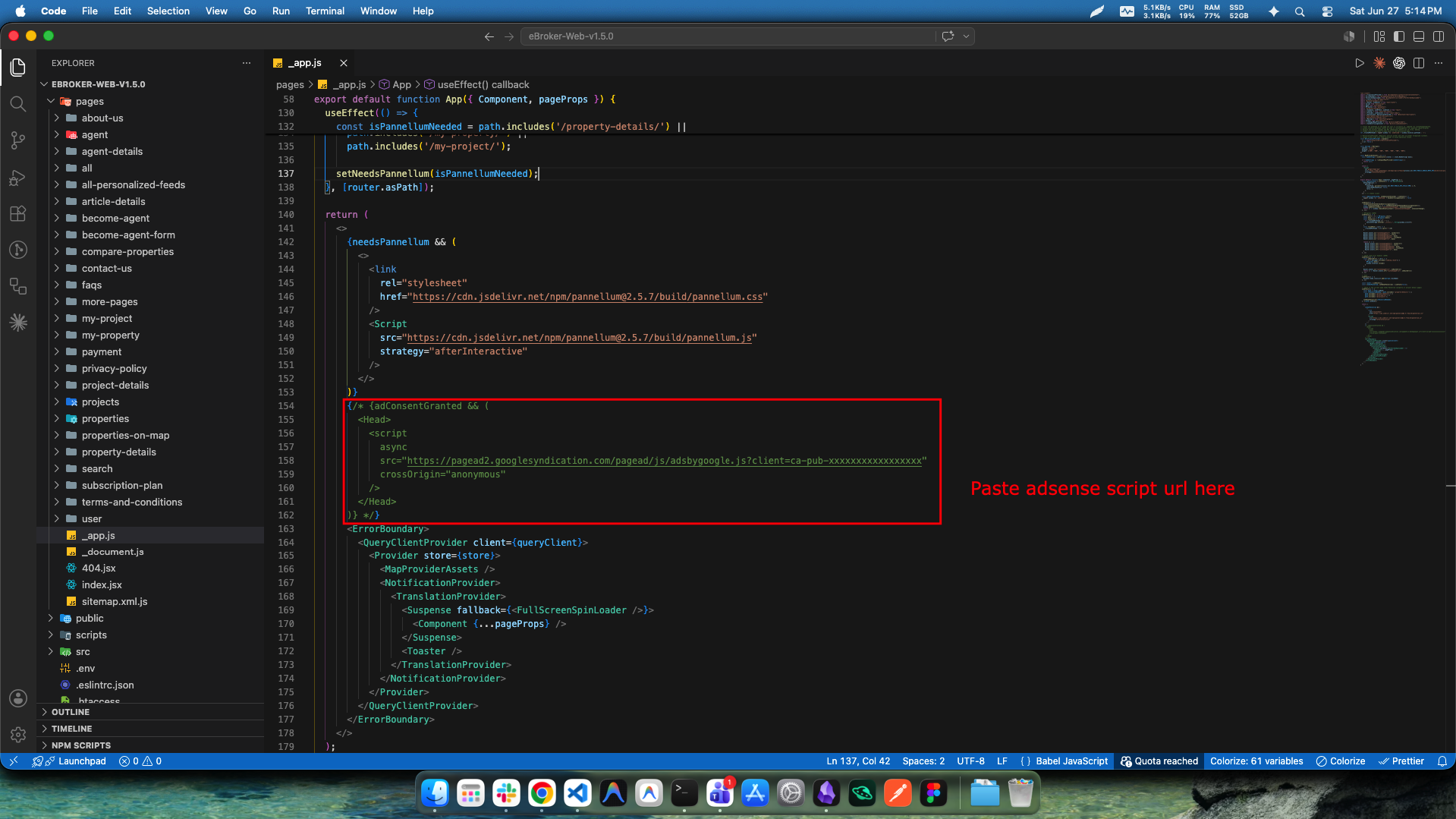Open the Explorer view in activity bar
This screenshot has height=819, width=1456.
click(x=18, y=67)
